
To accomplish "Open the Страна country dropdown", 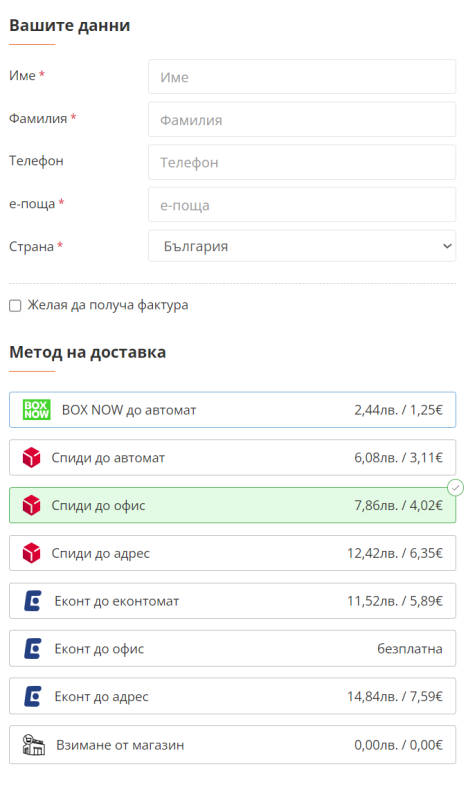I will pos(302,246).
